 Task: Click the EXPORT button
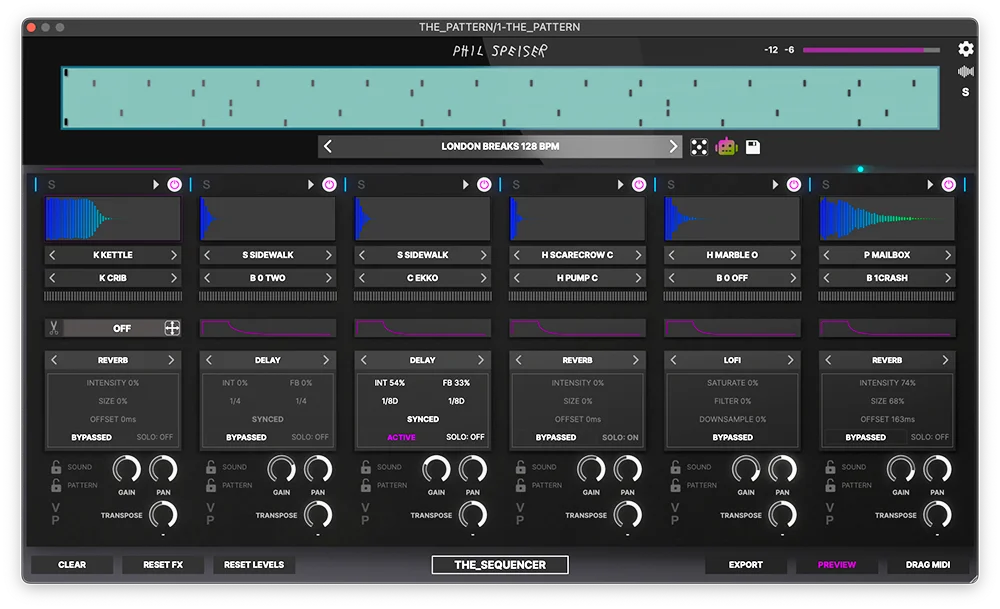point(745,565)
